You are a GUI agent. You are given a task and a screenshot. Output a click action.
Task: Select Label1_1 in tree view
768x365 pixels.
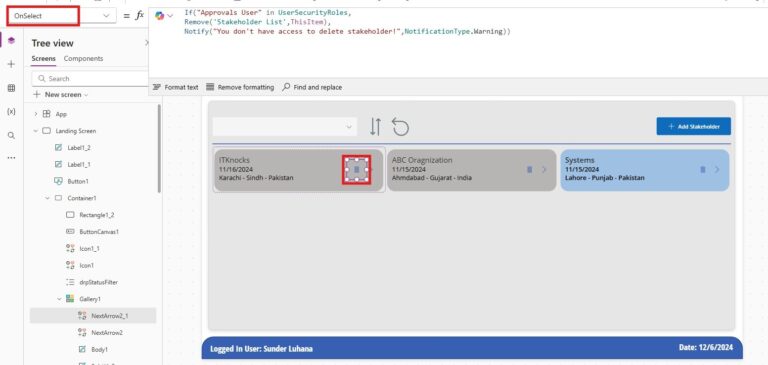pyautogui.click(x=79, y=165)
